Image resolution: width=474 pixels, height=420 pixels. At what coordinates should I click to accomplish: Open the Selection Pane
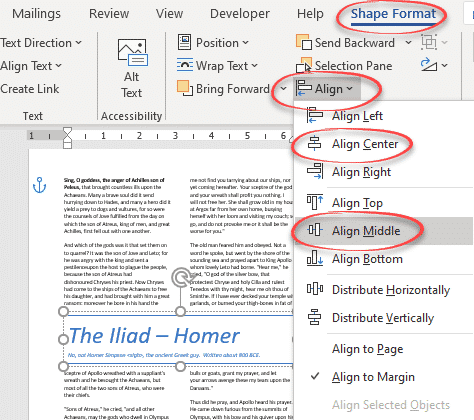point(344,66)
